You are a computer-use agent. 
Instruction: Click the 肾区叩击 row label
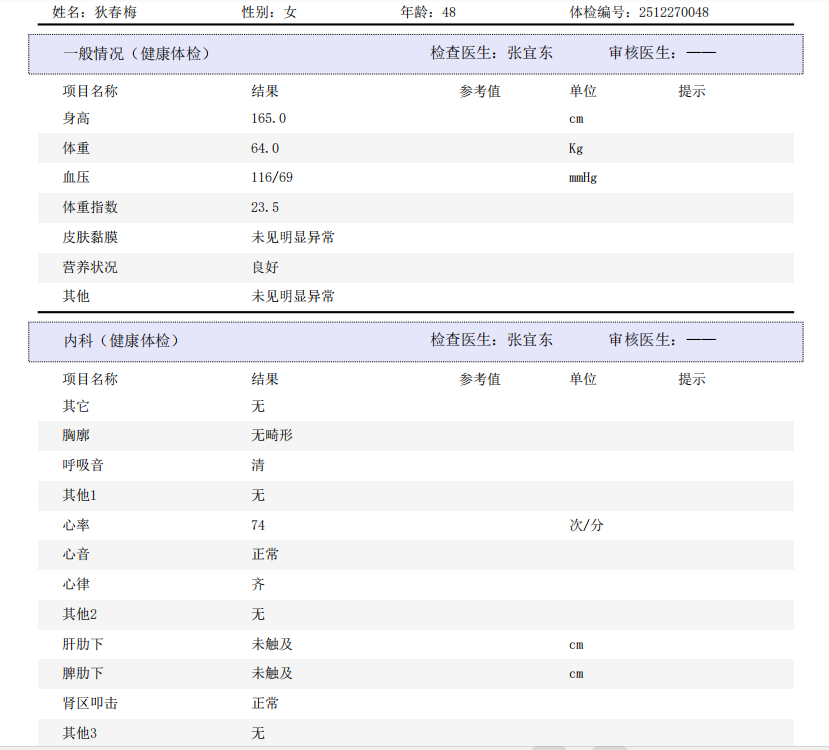click(x=90, y=704)
